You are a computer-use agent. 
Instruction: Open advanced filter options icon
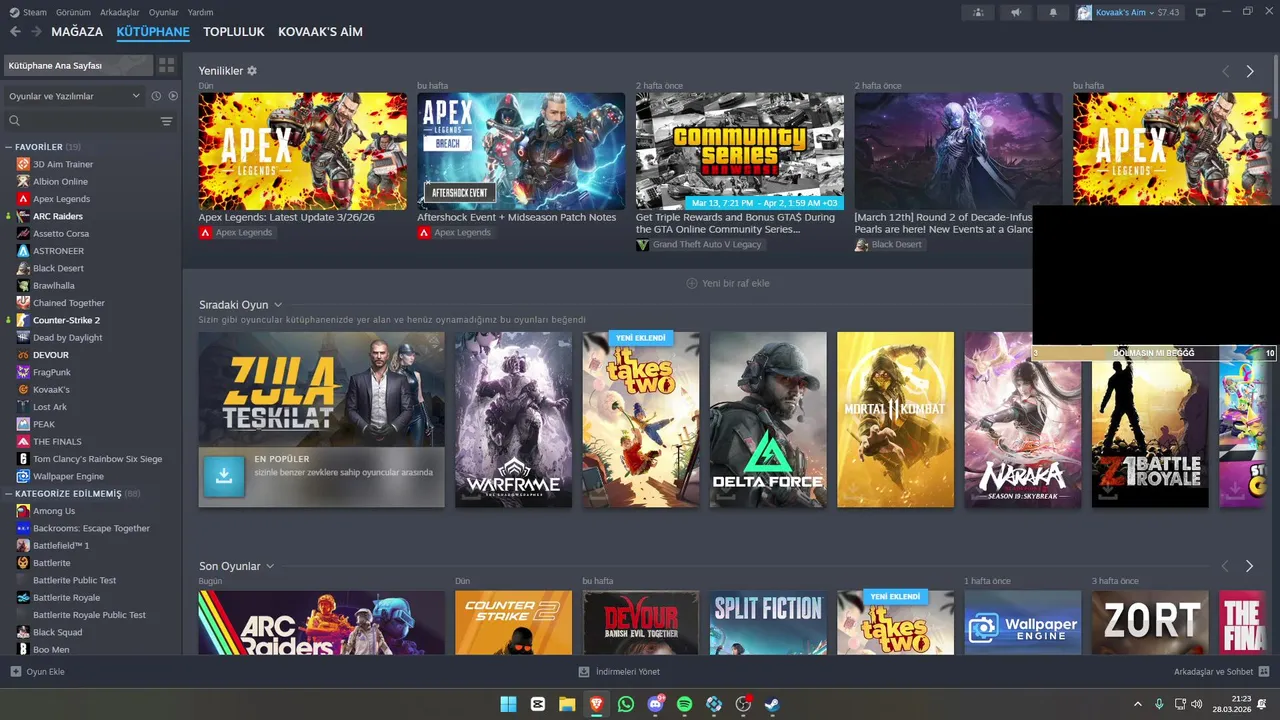(166, 121)
